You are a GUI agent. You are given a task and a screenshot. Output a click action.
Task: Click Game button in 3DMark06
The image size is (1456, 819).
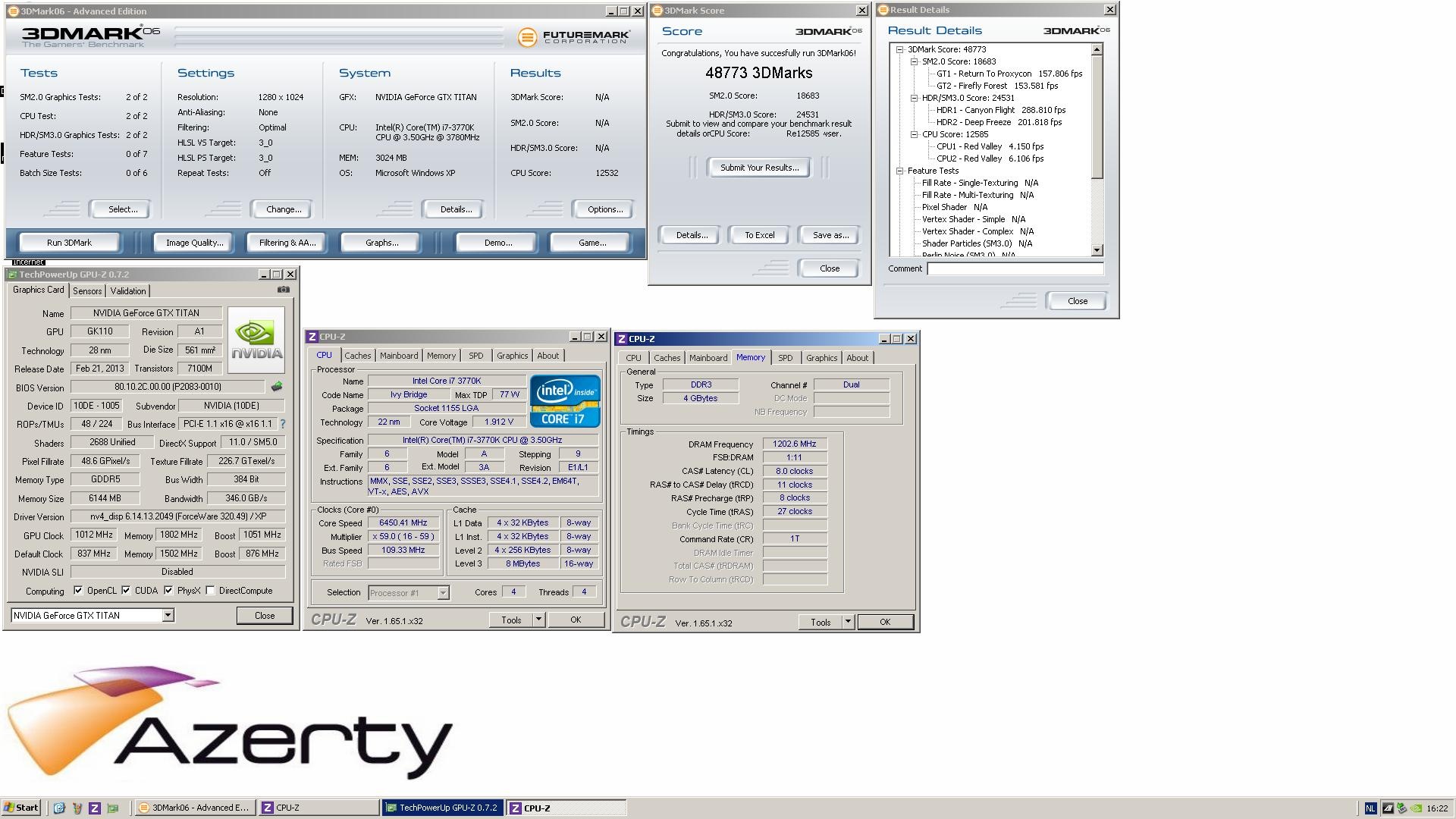(x=591, y=243)
